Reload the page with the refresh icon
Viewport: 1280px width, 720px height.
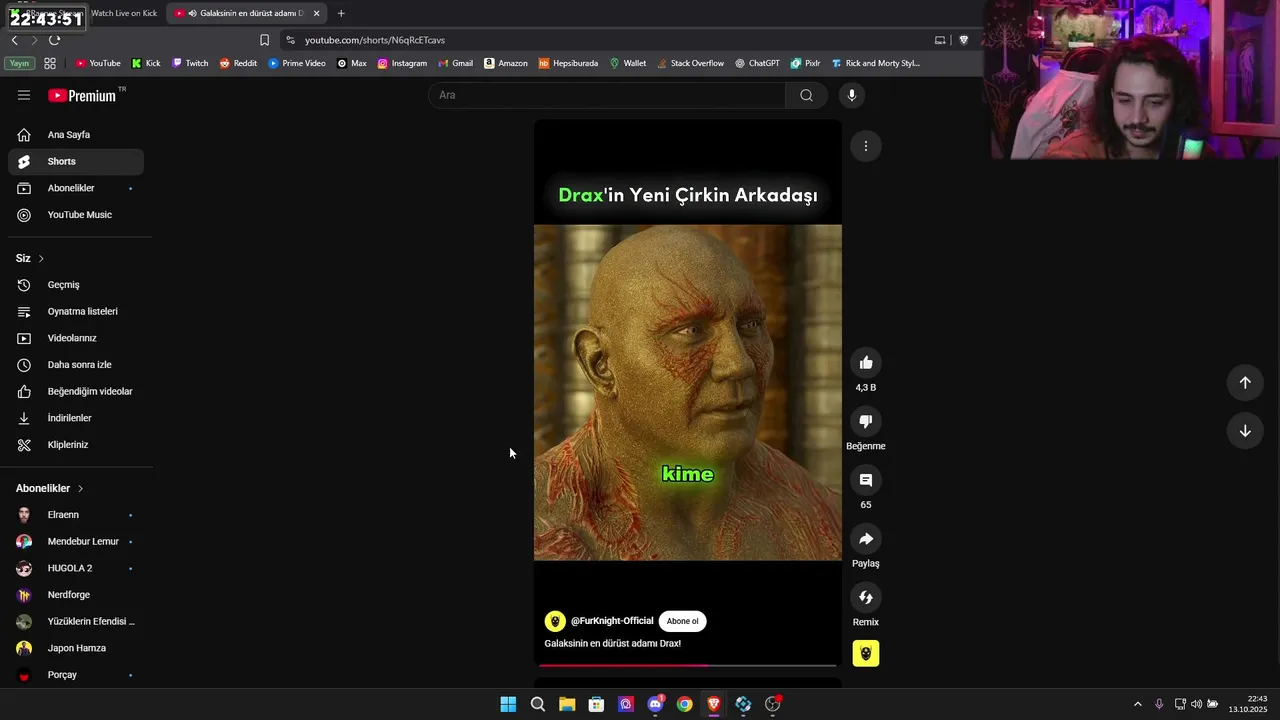54,40
